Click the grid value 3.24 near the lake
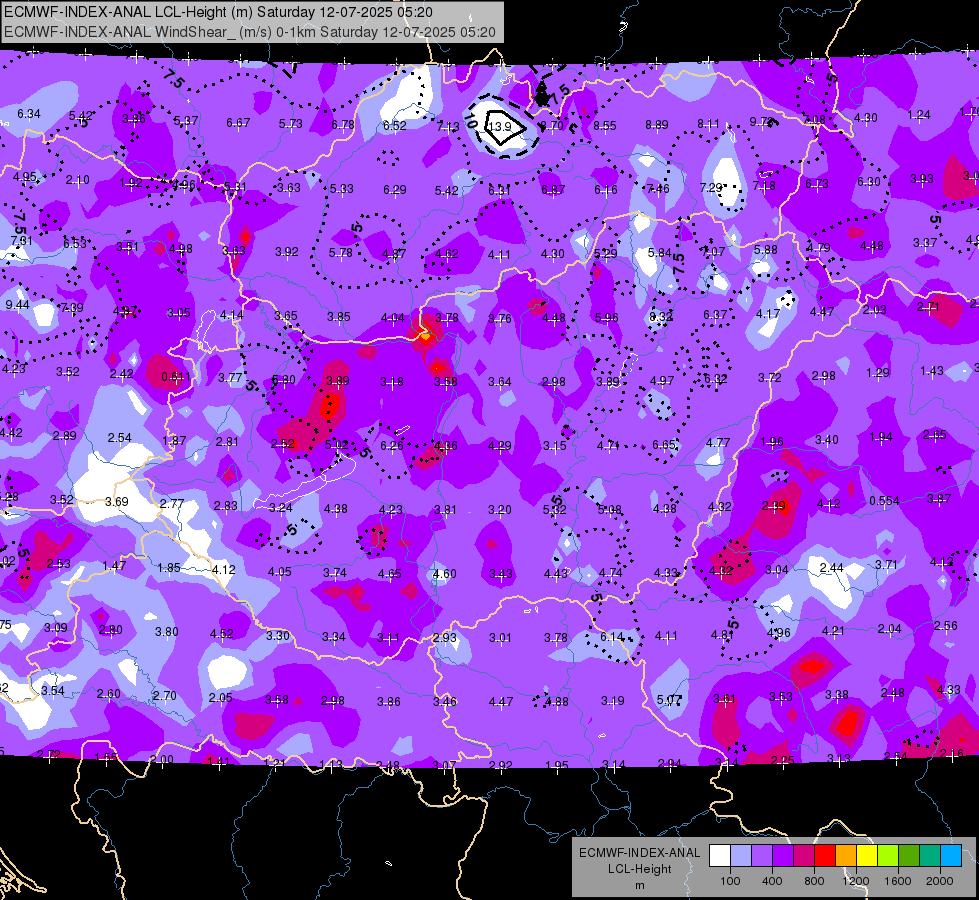This screenshot has height=900, width=979. point(280,507)
